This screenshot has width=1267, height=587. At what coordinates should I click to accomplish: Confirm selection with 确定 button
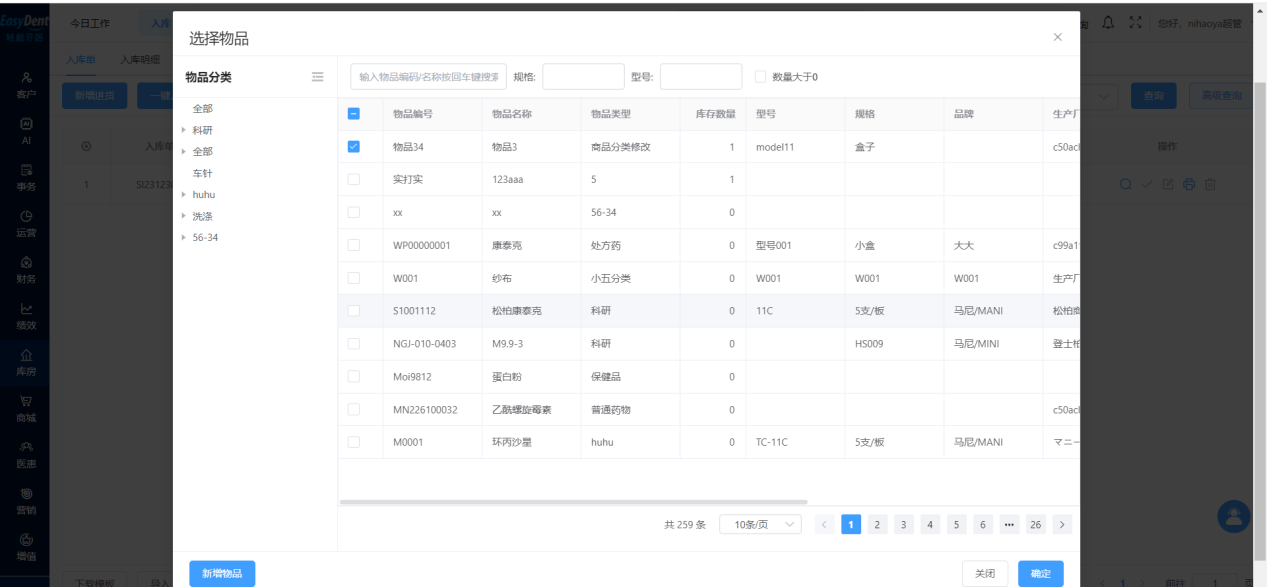[1041, 573]
